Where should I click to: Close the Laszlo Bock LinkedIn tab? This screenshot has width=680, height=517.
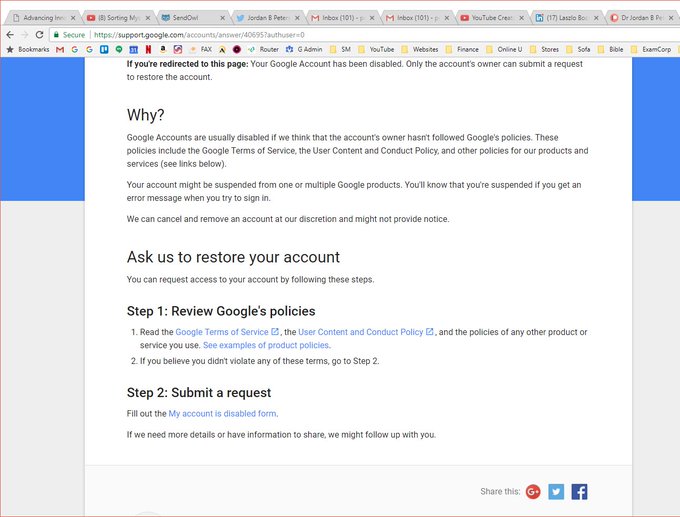[x=596, y=18]
